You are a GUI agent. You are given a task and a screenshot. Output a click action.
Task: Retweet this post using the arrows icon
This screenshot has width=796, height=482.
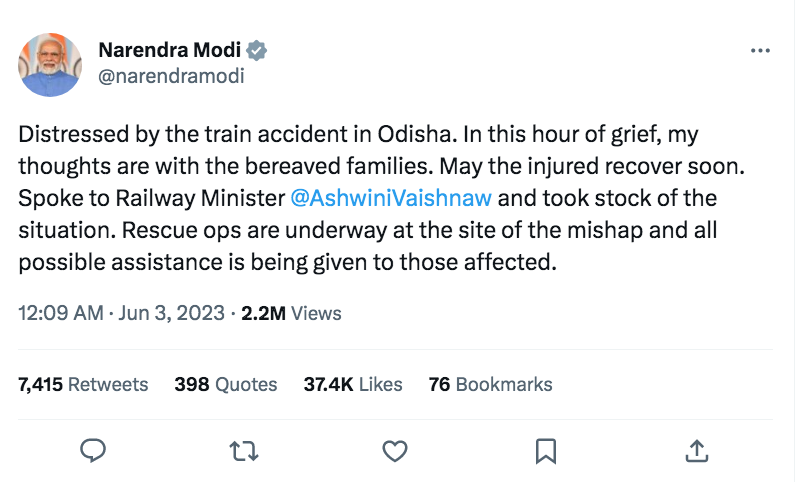(x=244, y=450)
